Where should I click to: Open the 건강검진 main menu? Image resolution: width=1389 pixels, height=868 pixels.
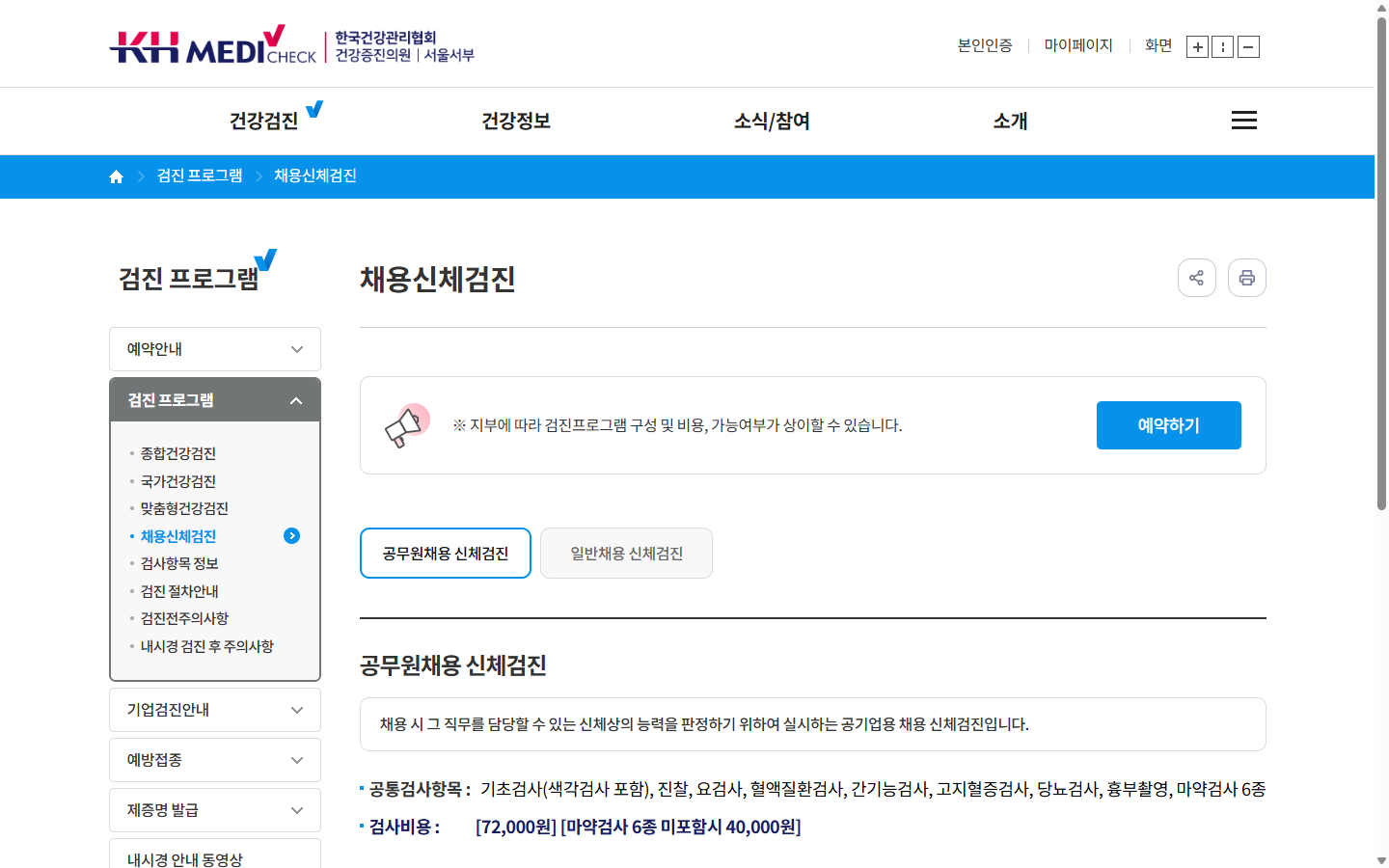[264, 121]
